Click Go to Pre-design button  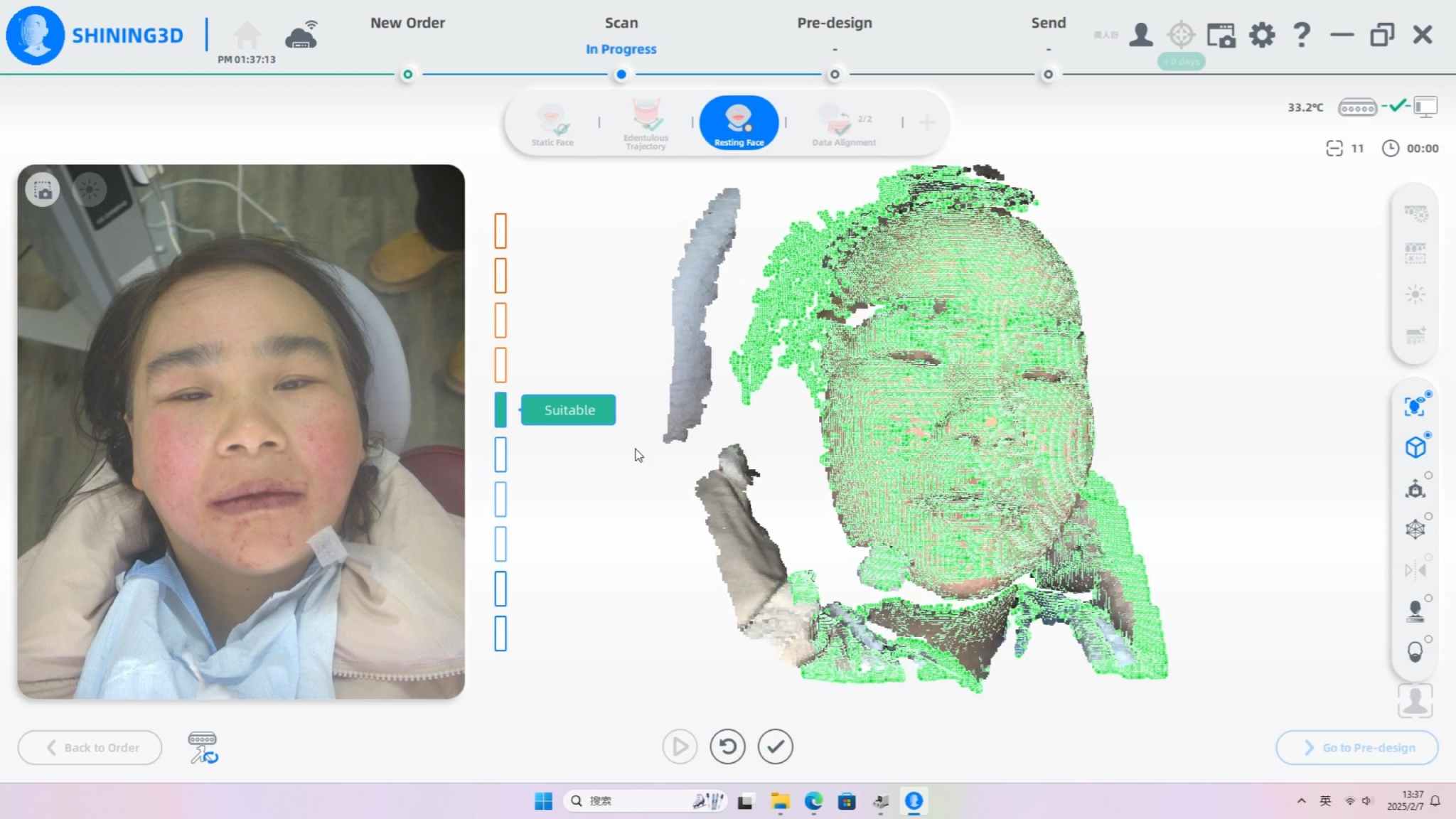[1356, 748]
